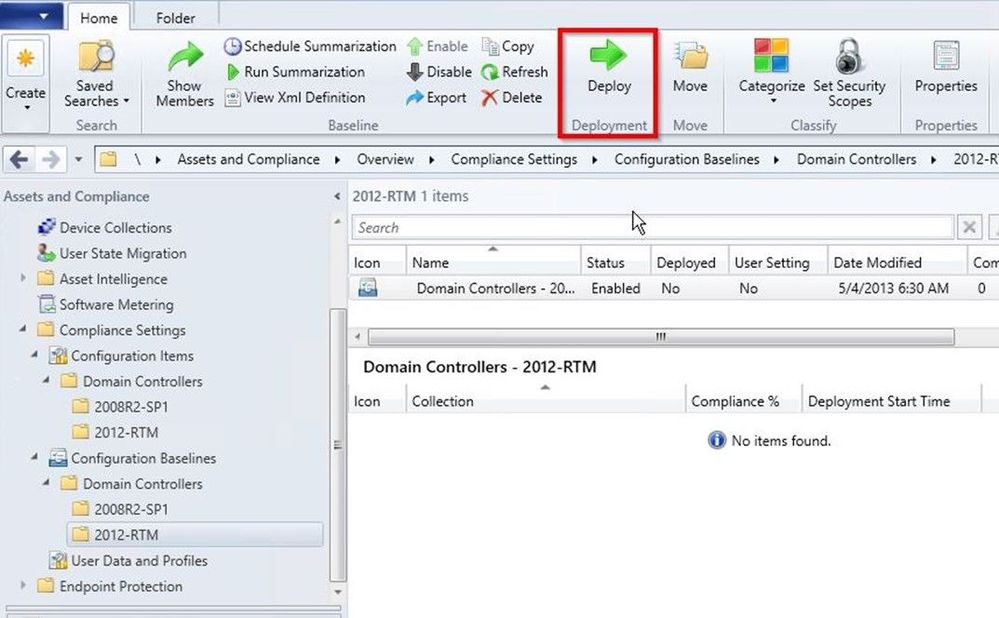The width and height of the screenshot is (999, 618).
Task: Collapse Domain Controllers under Configuration Items
Action: (47, 380)
